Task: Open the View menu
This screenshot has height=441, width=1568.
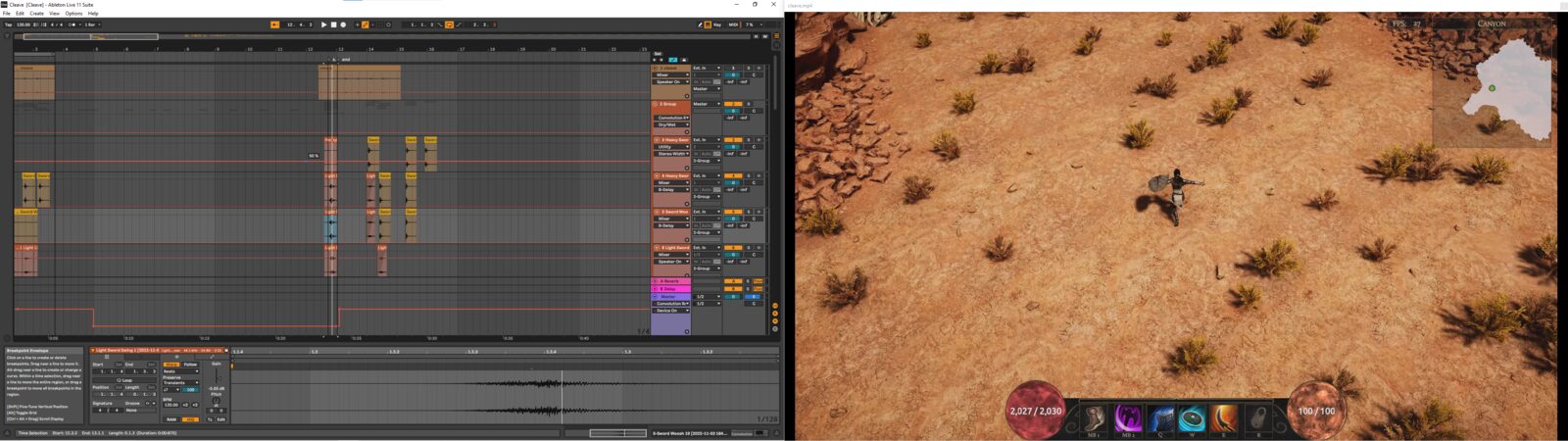Action: click(x=54, y=14)
